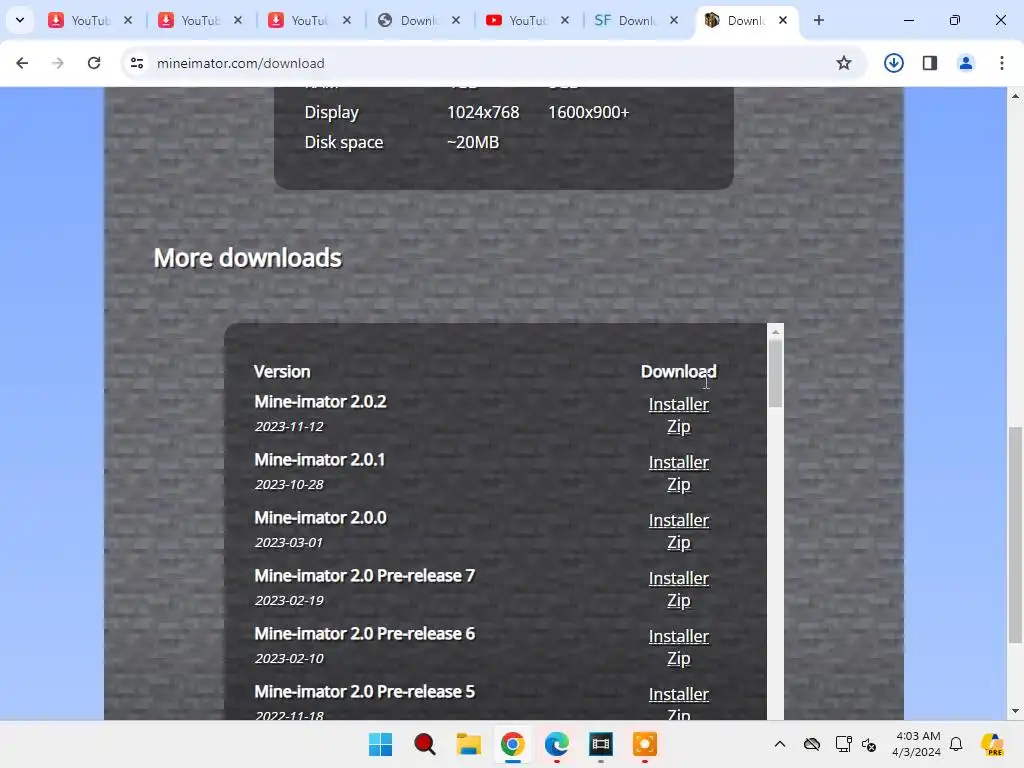Download Mine-imator 2.0.2 Zip
Image resolution: width=1024 pixels, height=768 pixels.
tap(679, 426)
